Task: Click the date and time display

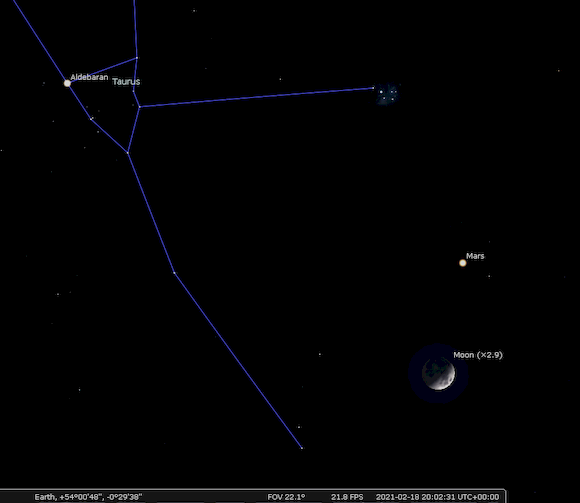Action: [437, 497]
